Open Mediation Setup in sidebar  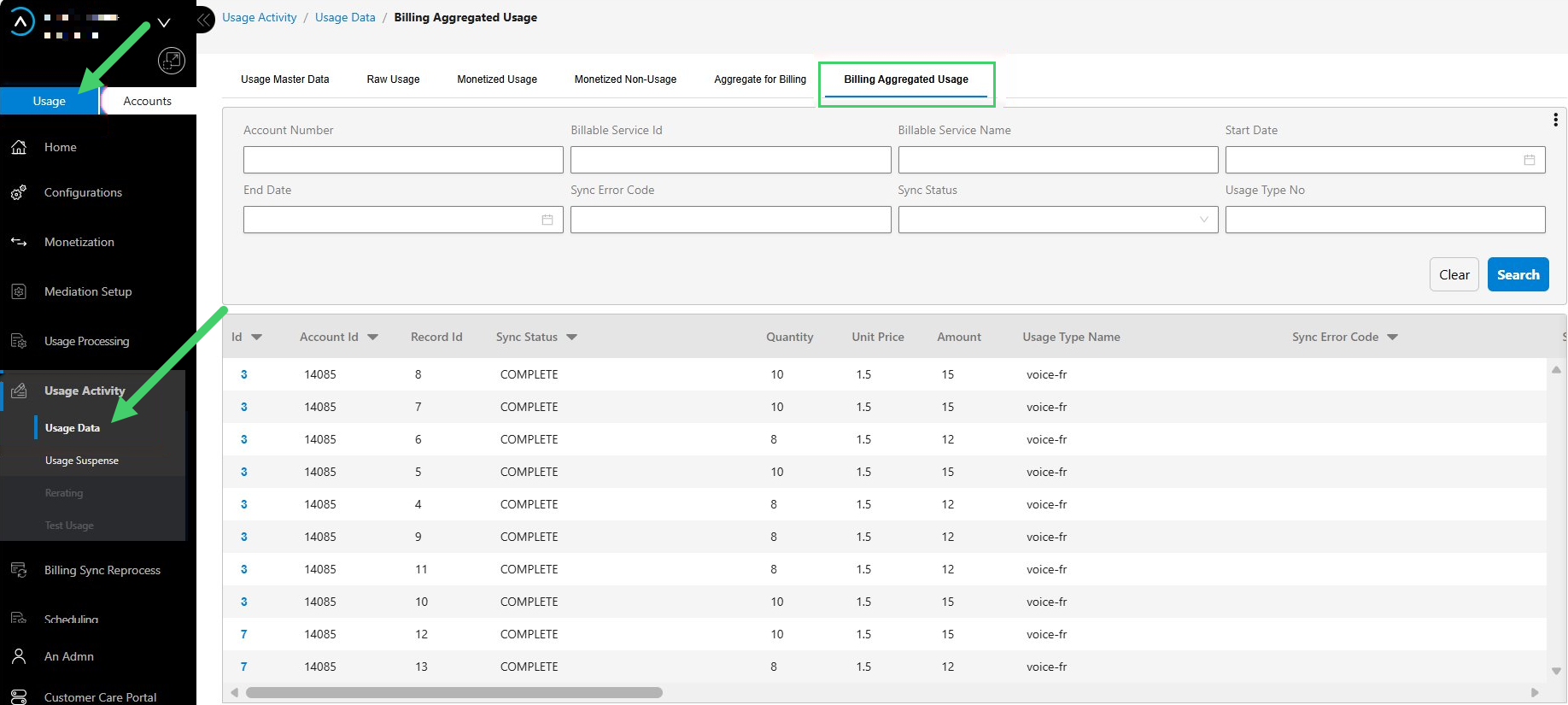click(x=88, y=291)
